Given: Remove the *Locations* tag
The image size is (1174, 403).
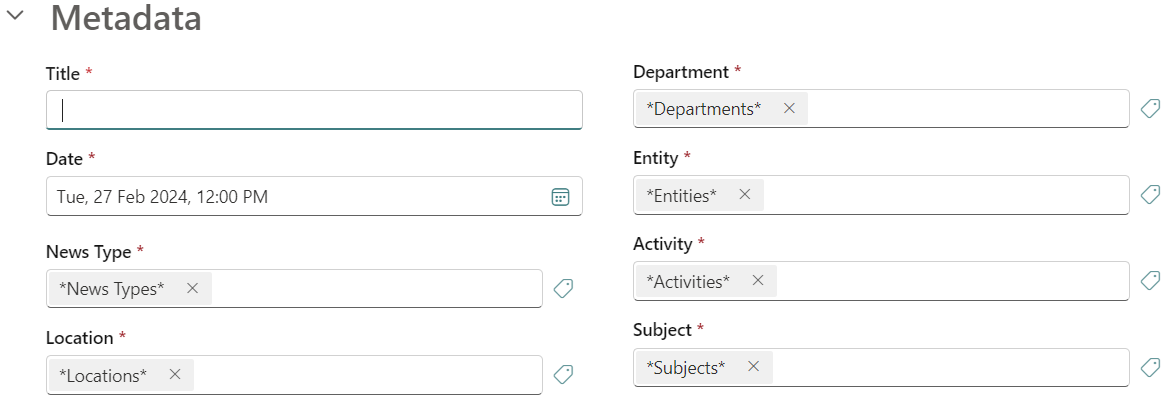Looking at the screenshot, I should click(x=175, y=375).
